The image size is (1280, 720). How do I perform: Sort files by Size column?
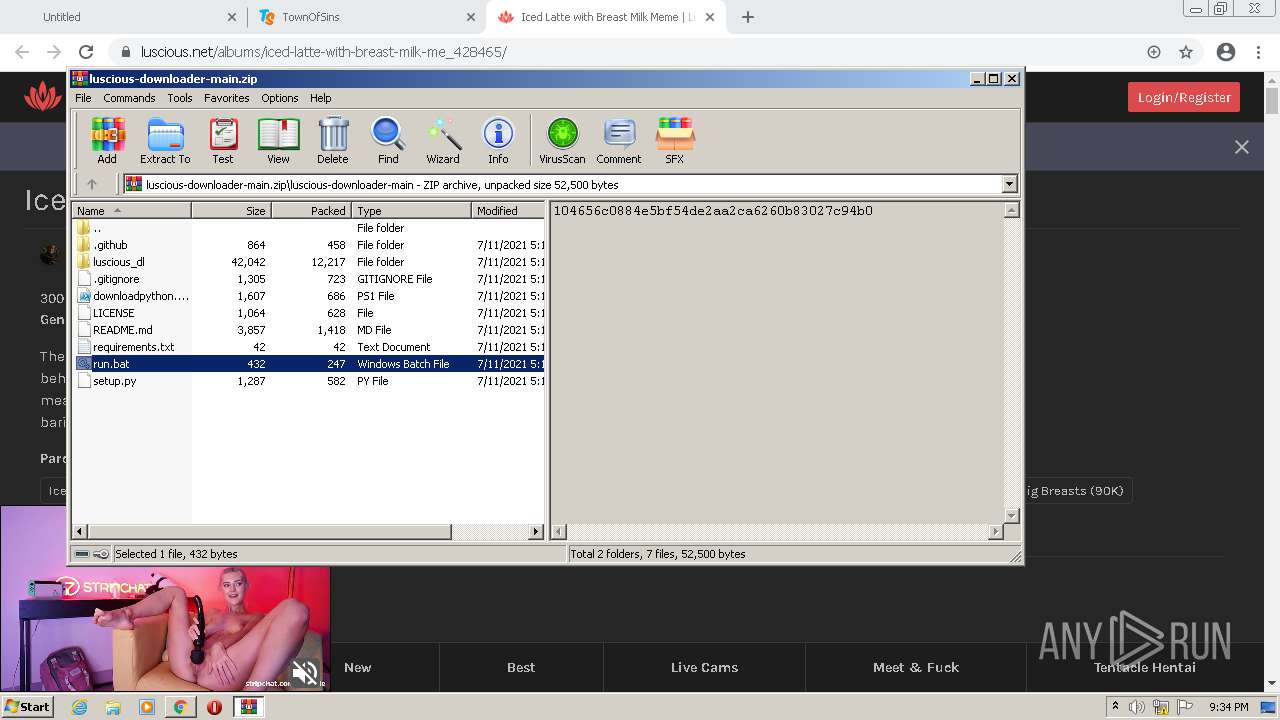[x=231, y=210]
